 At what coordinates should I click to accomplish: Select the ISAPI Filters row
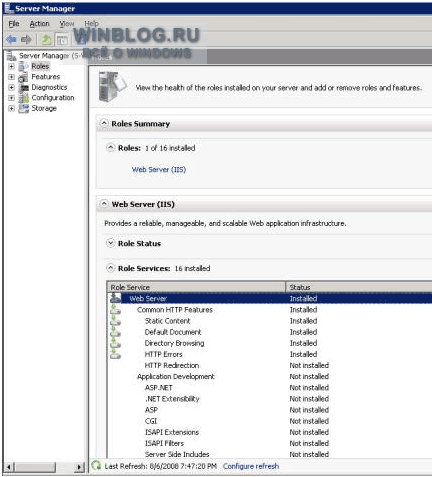point(270,443)
